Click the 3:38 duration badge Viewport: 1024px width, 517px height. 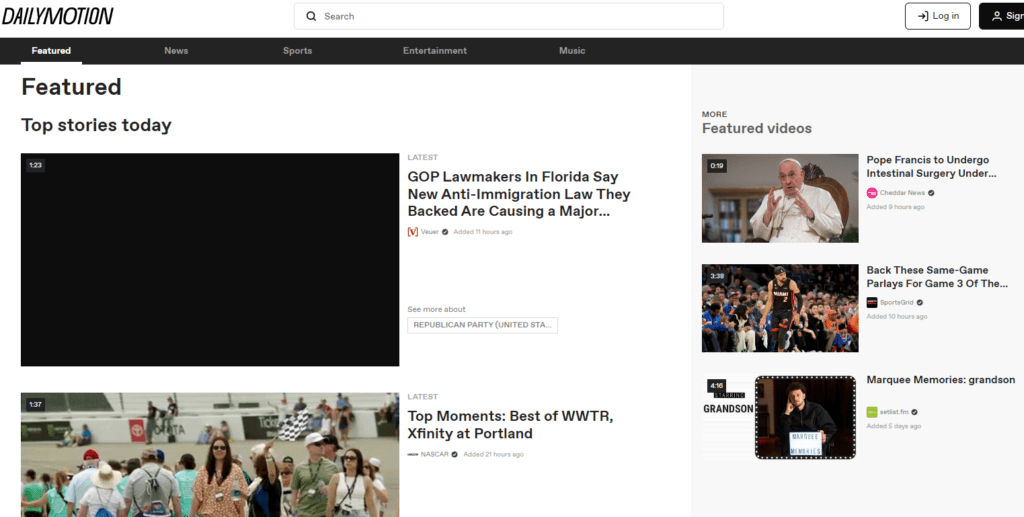tap(716, 276)
